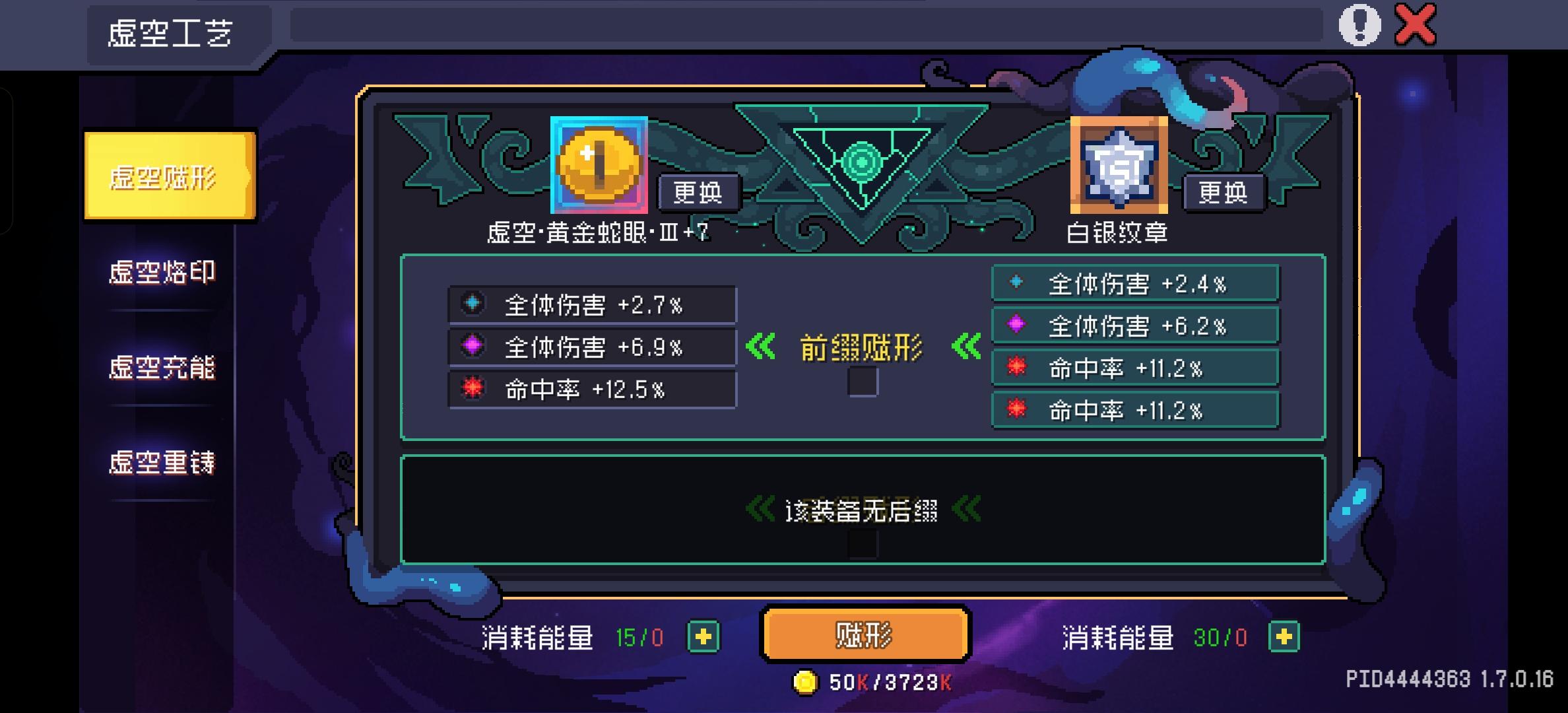Click the green triangle eye emblem

point(861,162)
